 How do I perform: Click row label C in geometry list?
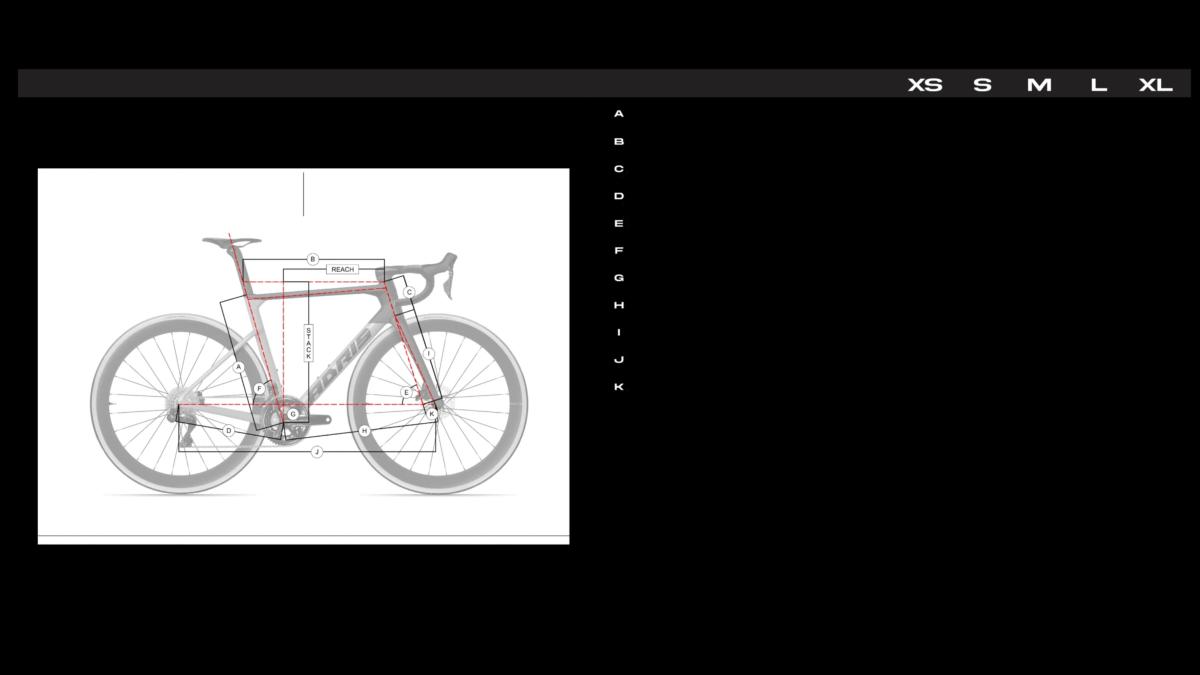619,169
